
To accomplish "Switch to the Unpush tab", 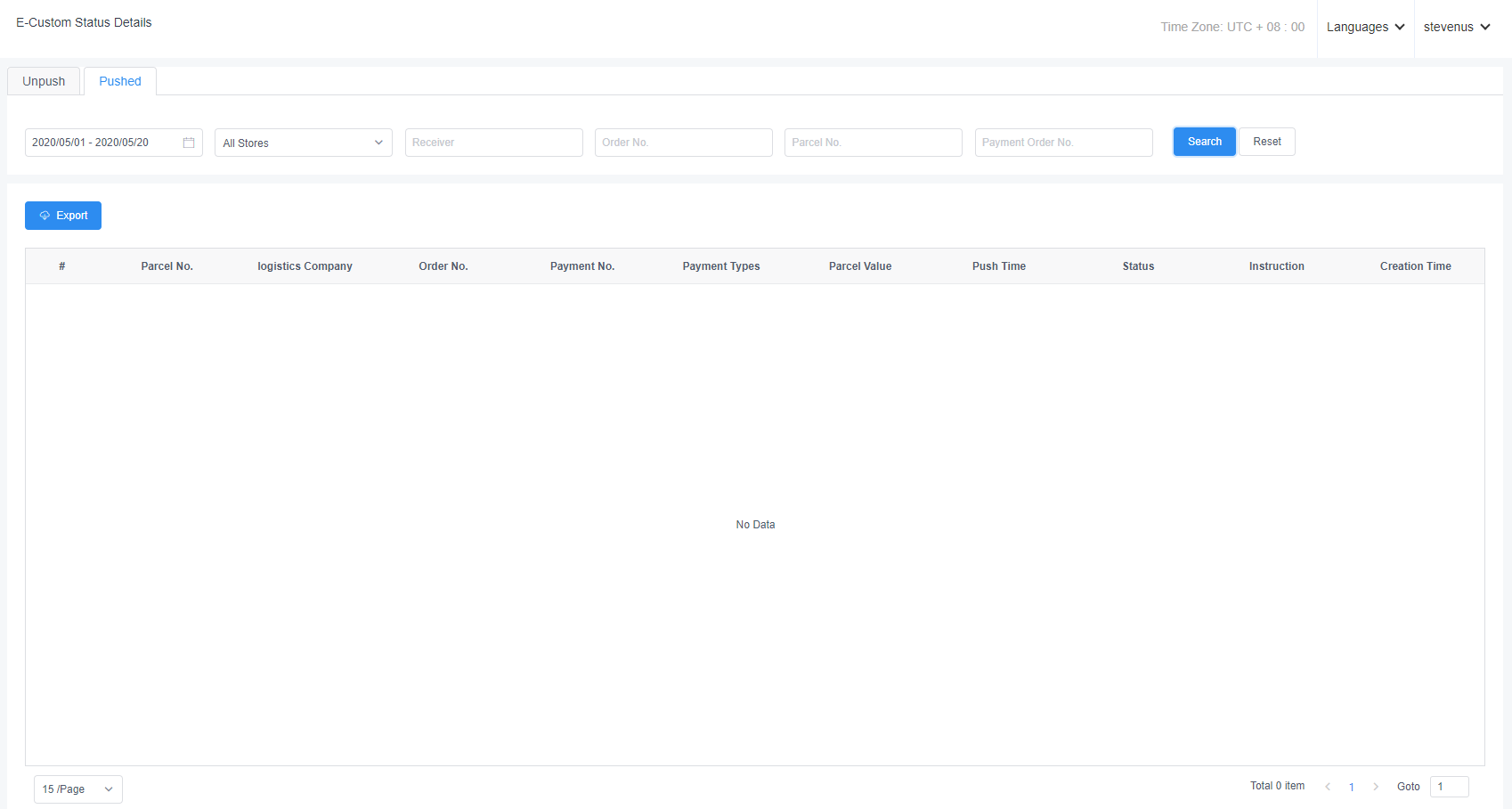I will point(44,81).
